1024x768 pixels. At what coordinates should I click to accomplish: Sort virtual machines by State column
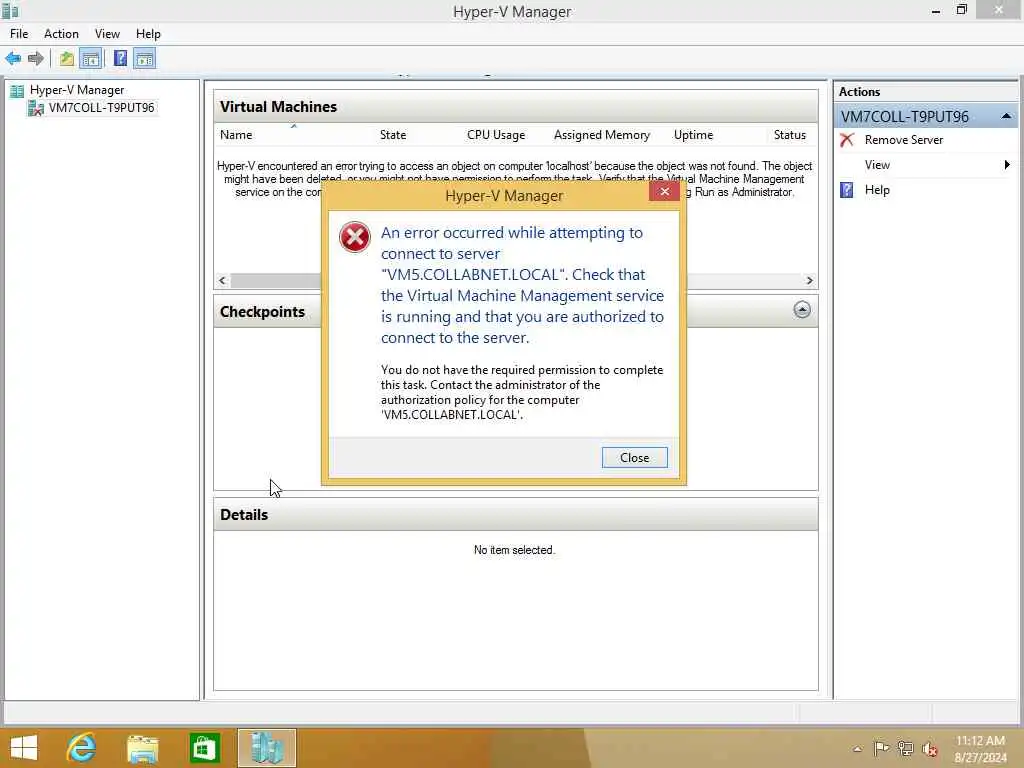pos(393,135)
